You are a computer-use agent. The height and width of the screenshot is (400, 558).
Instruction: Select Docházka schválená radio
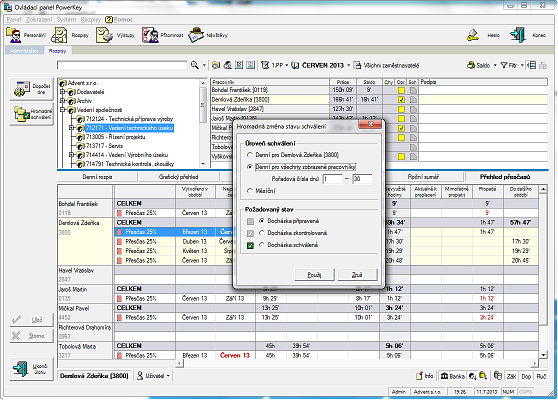(x=262, y=245)
